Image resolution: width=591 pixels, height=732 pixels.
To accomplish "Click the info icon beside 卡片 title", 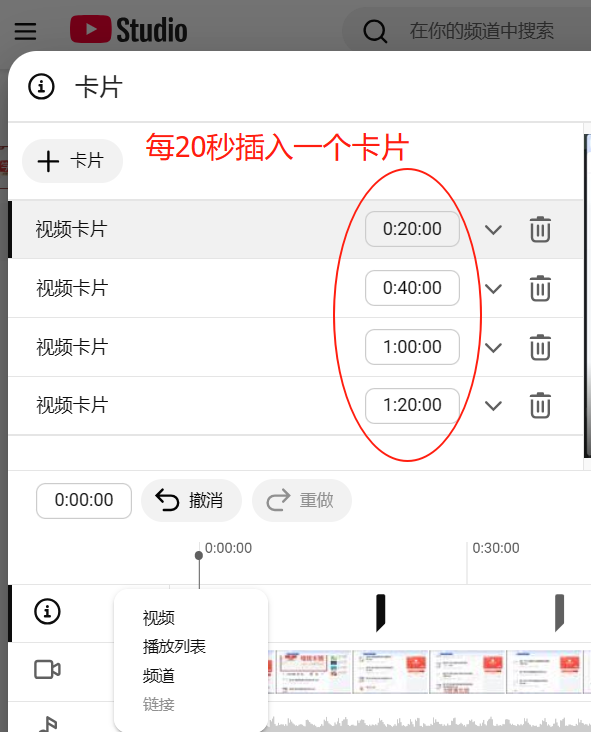I will coord(42,86).
